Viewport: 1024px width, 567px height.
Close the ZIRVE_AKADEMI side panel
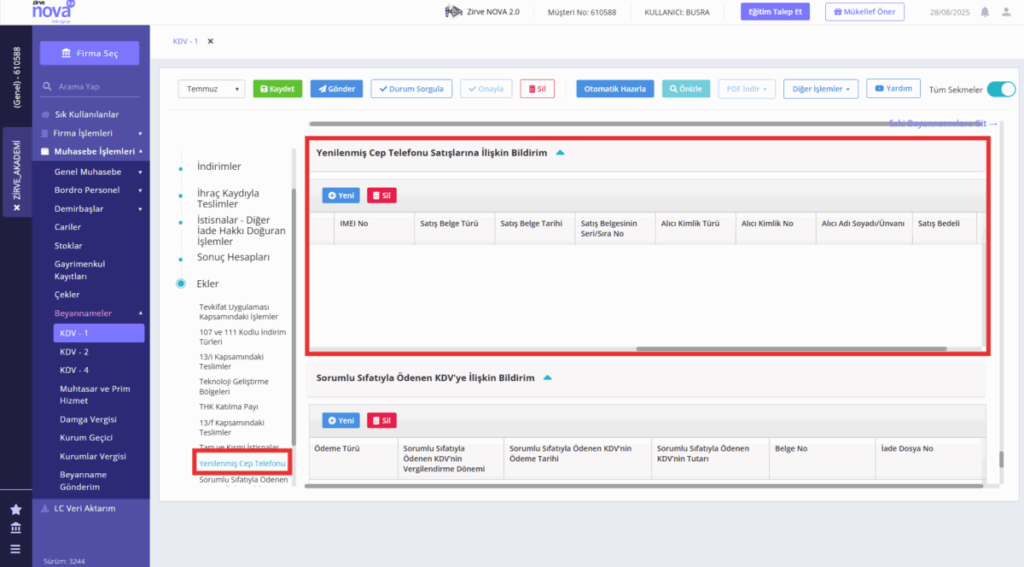[x=17, y=208]
